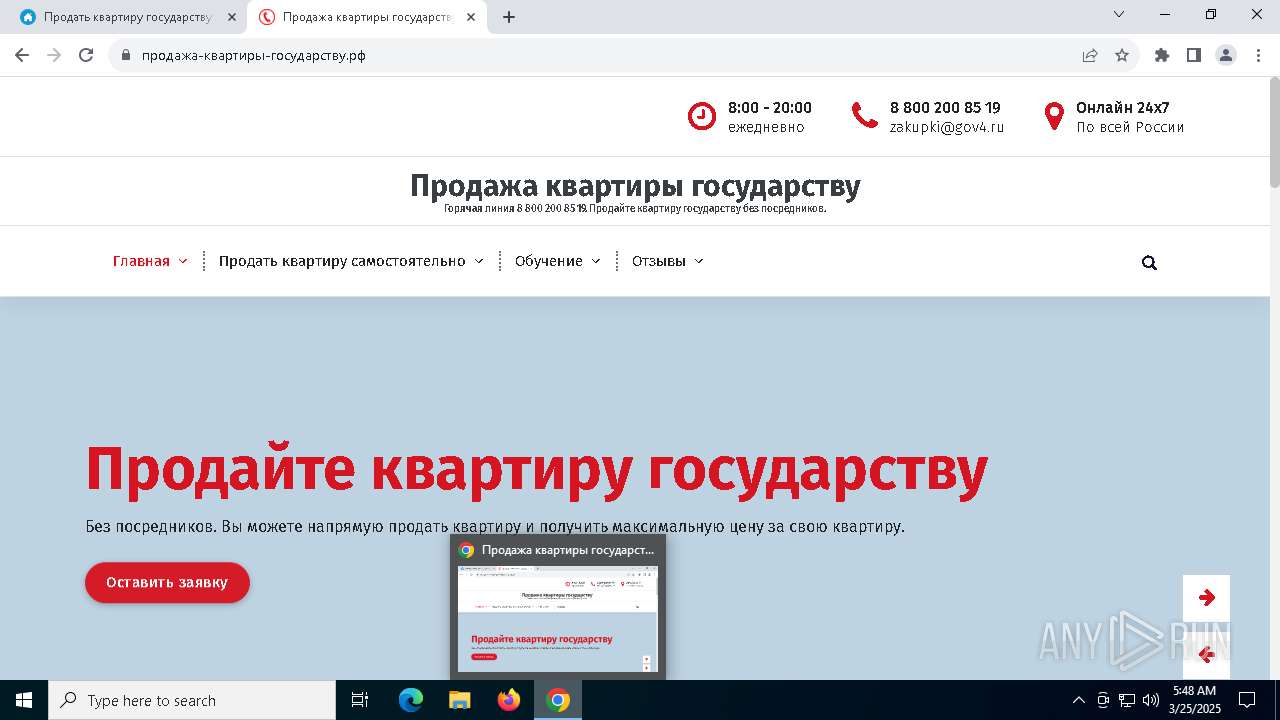Viewport: 1280px width, 720px height.
Task: Click the padlock site info icon
Action: coord(126,55)
